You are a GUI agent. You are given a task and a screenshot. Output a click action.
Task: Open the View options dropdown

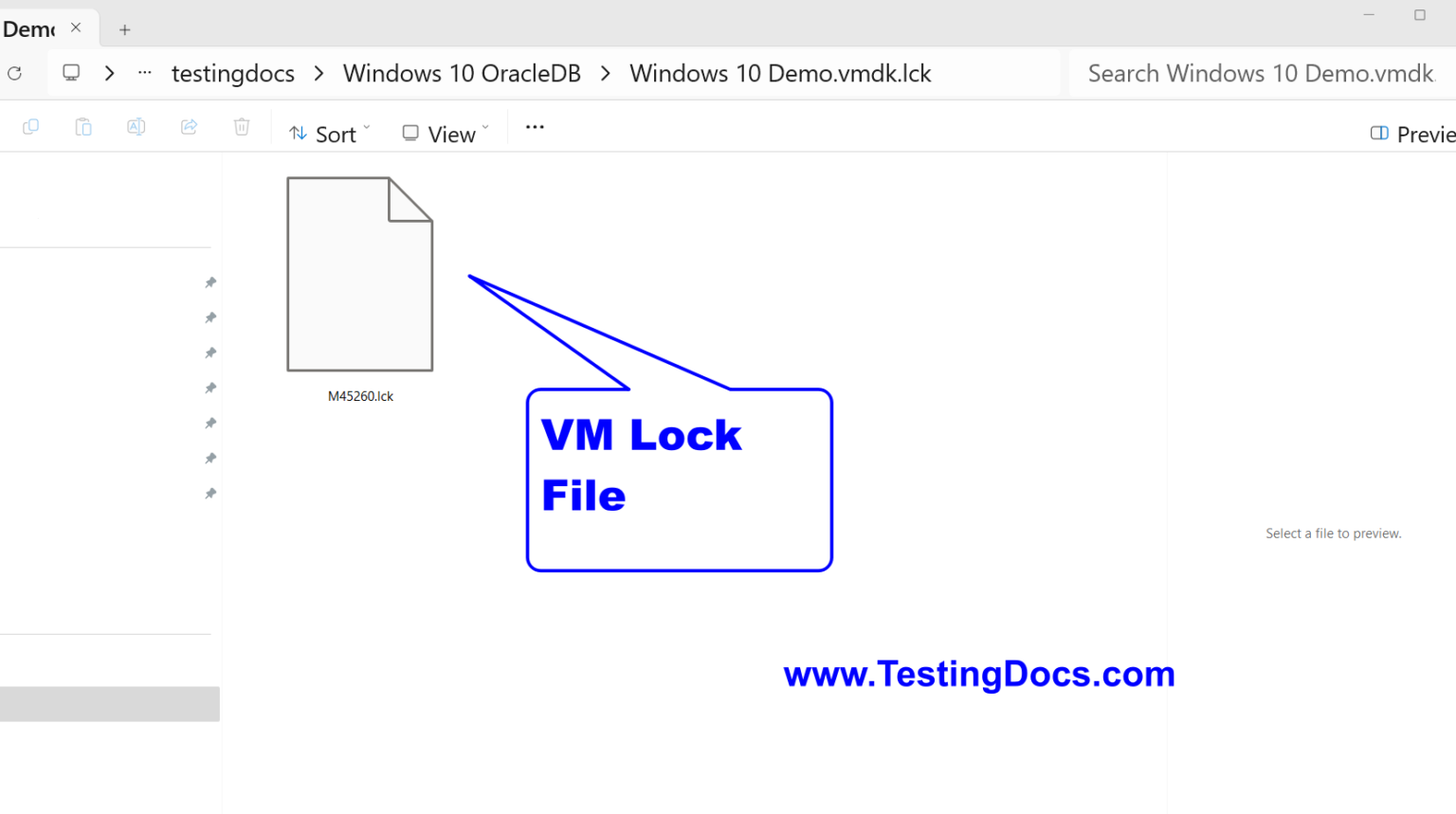coord(443,133)
